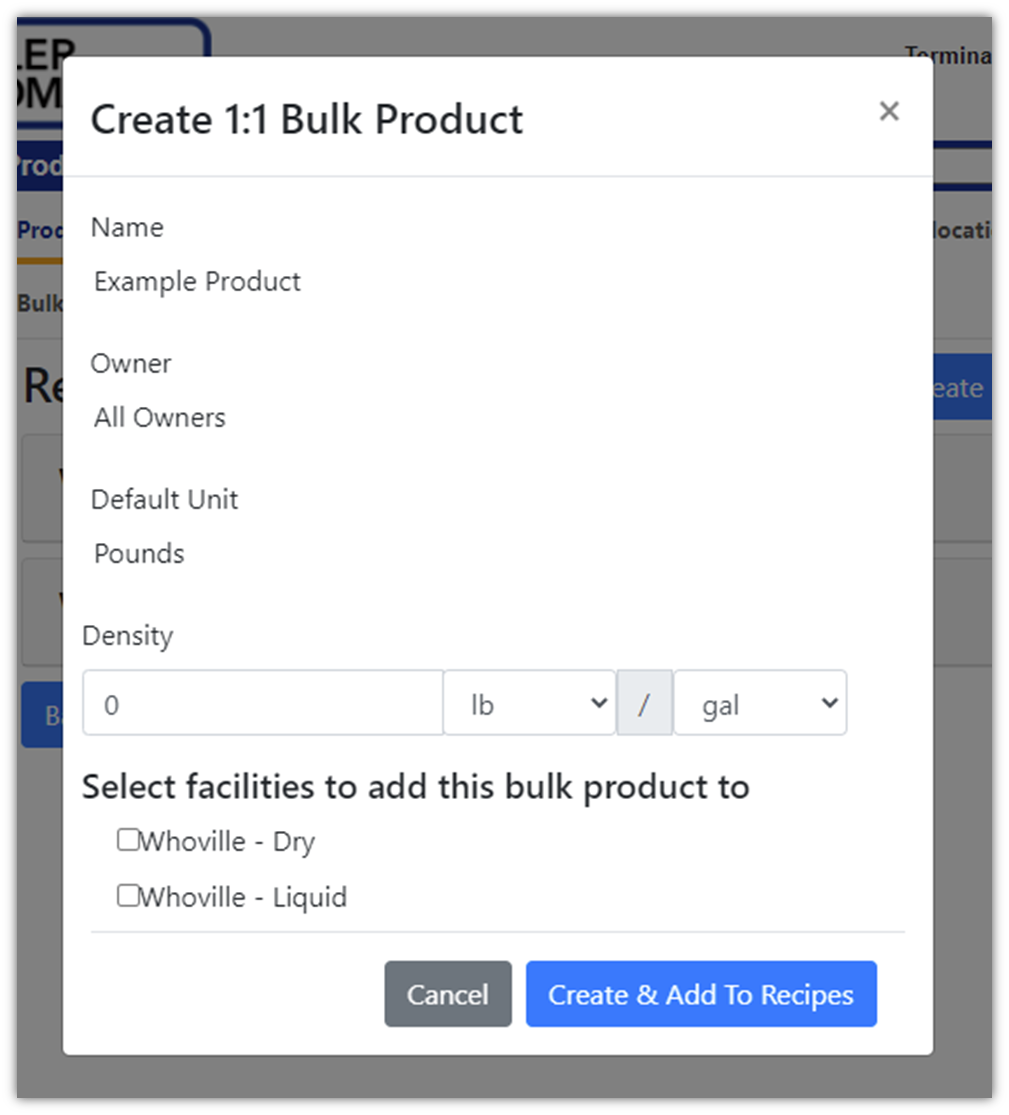Open the gal unit selector chevron

click(830, 703)
